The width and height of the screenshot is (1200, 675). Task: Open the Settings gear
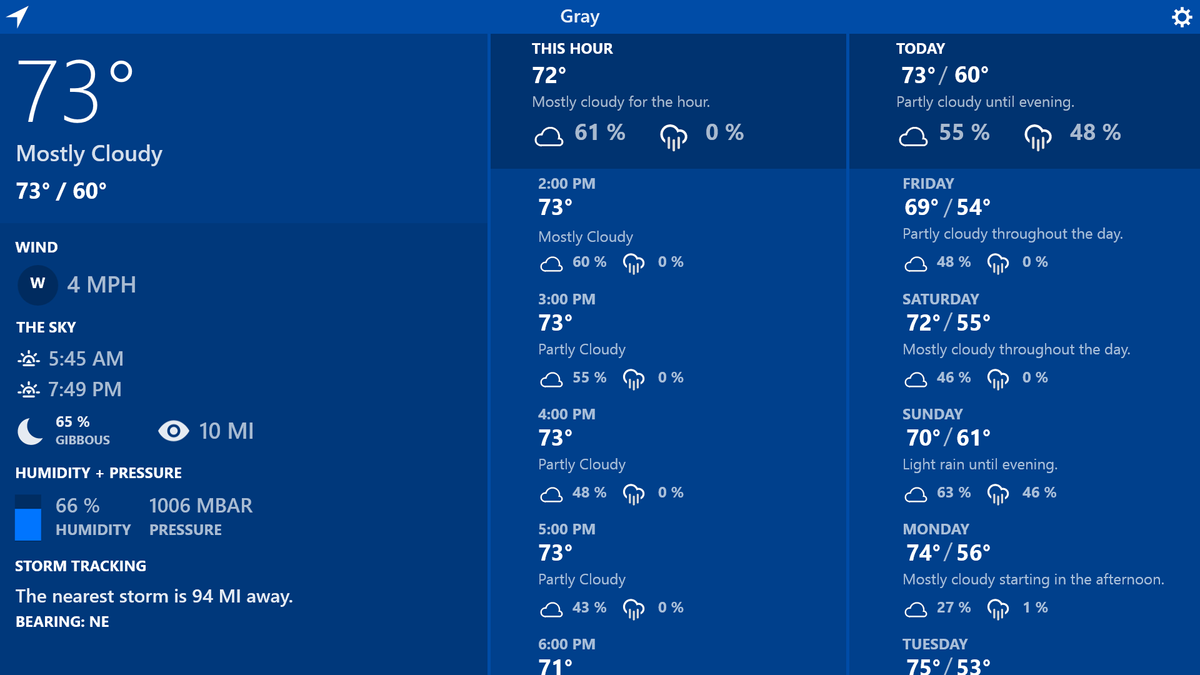click(x=1181, y=16)
